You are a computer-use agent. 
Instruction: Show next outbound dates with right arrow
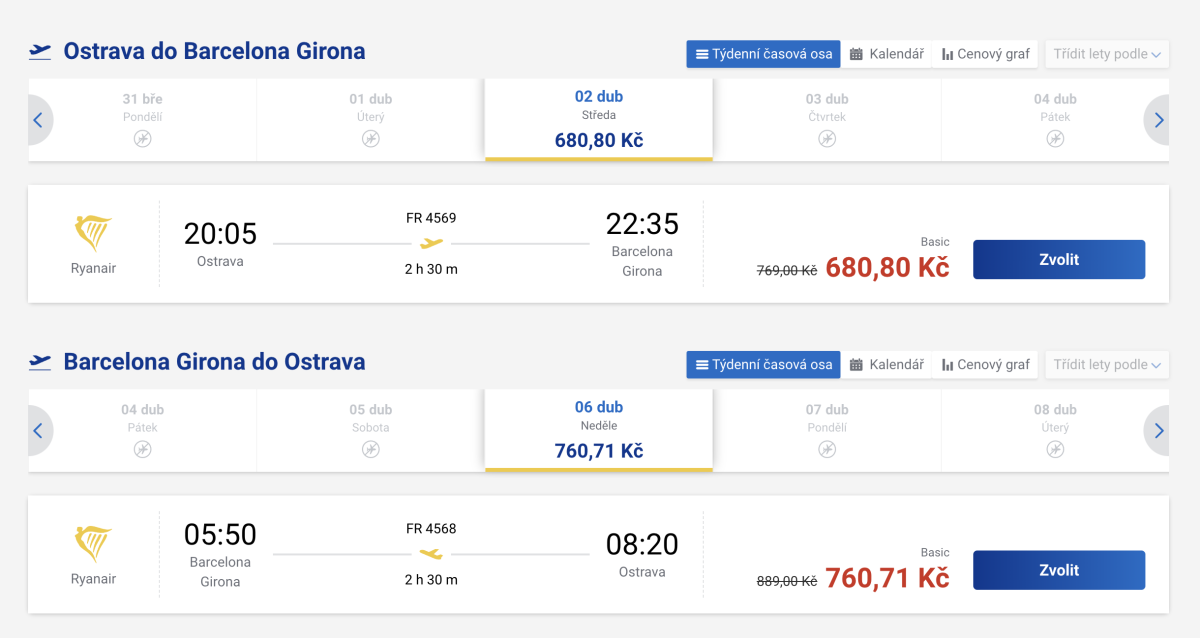click(1158, 120)
